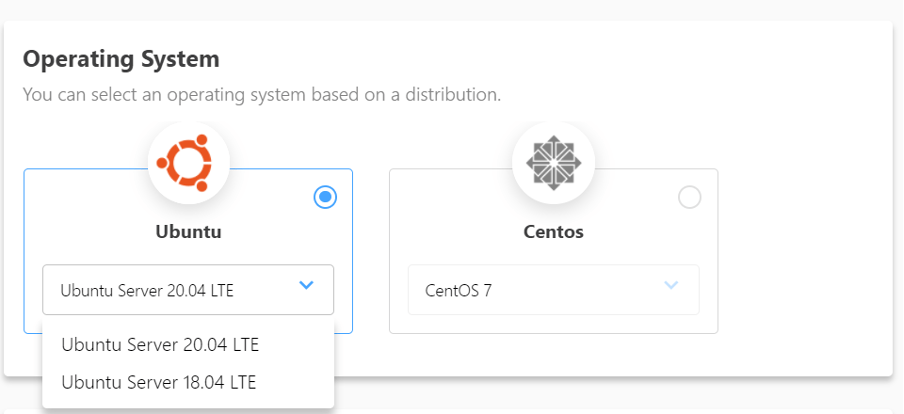Screen dimensions: 904x414
Task: Open the CentOS 7 version dropdown
Action: coord(553,289)
